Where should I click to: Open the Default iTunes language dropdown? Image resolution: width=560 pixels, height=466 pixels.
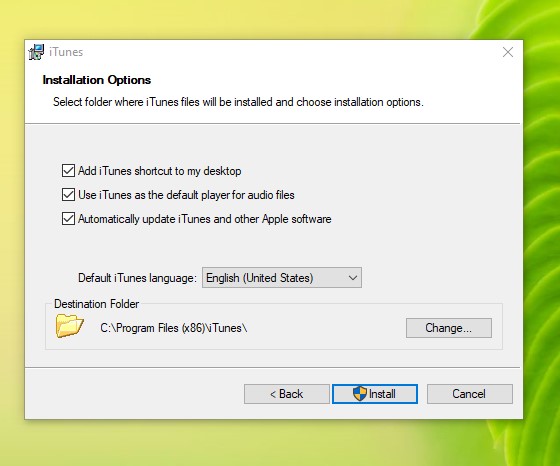282,277
